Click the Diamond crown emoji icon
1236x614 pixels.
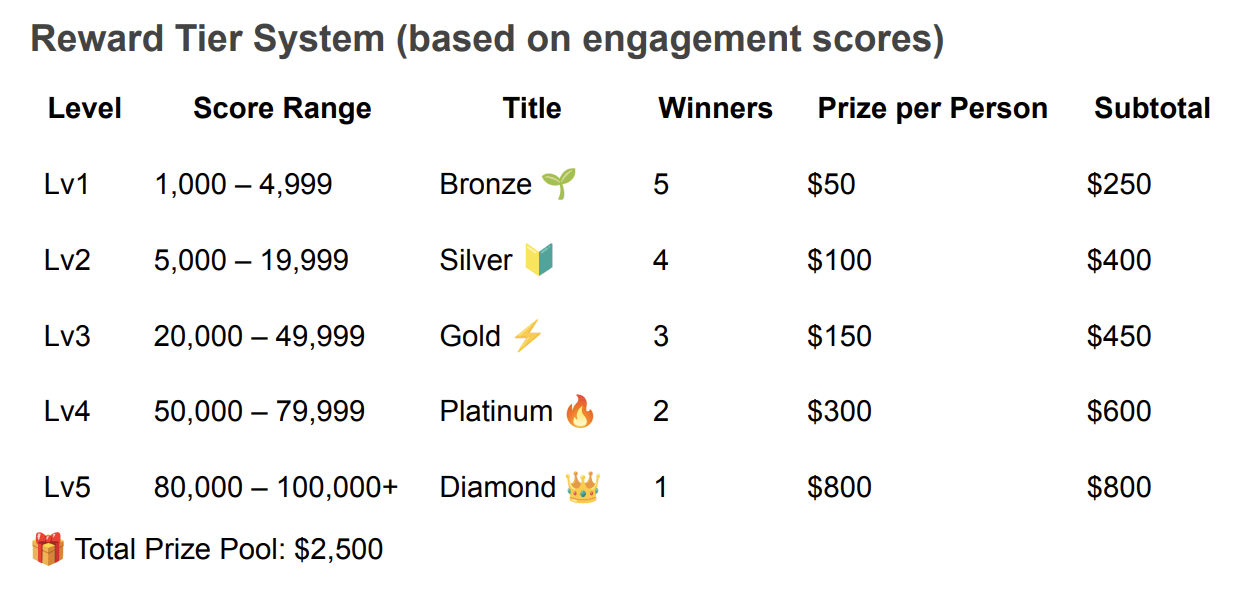[x=582, y=487]
